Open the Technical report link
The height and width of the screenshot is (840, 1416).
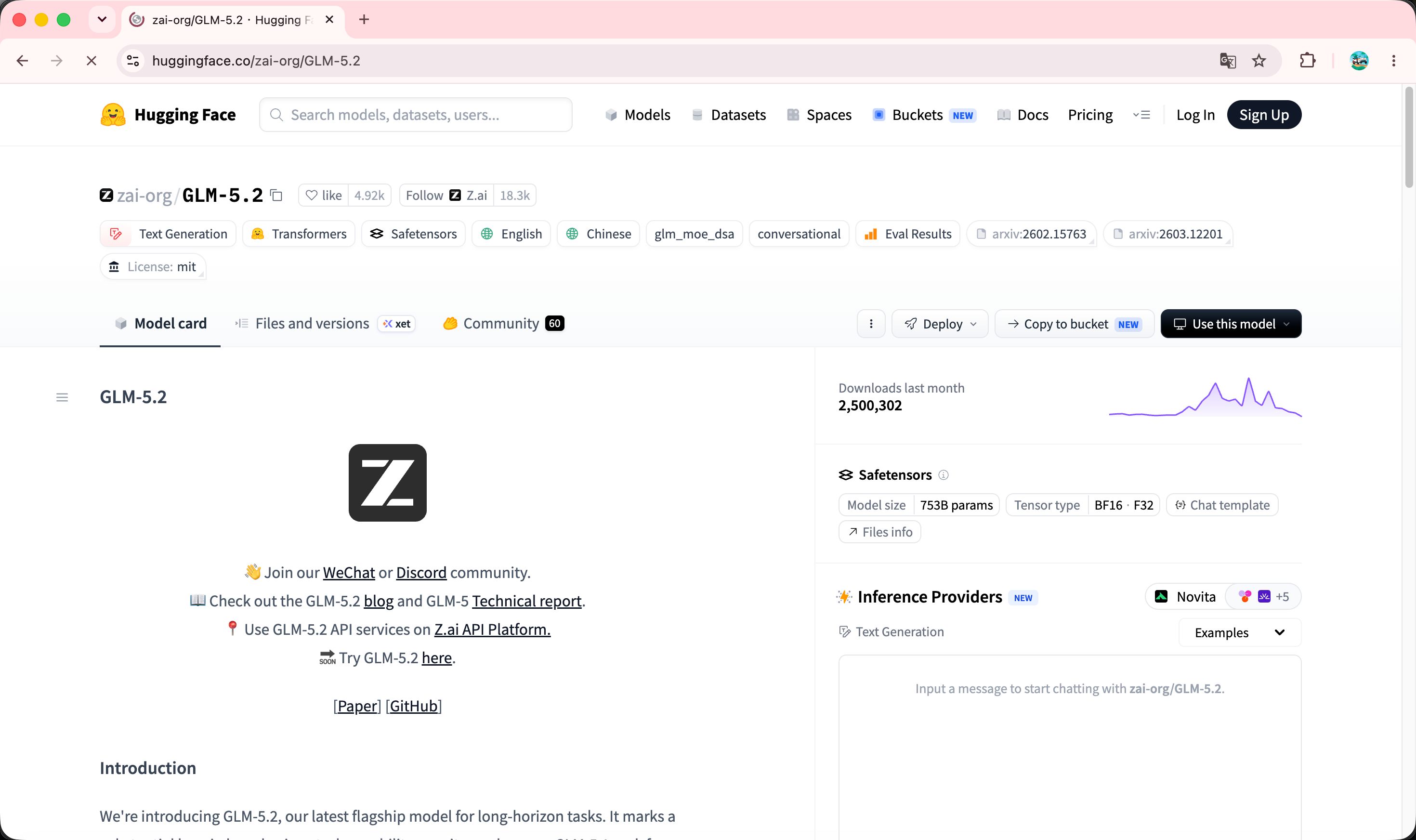[x=526, y=601]
